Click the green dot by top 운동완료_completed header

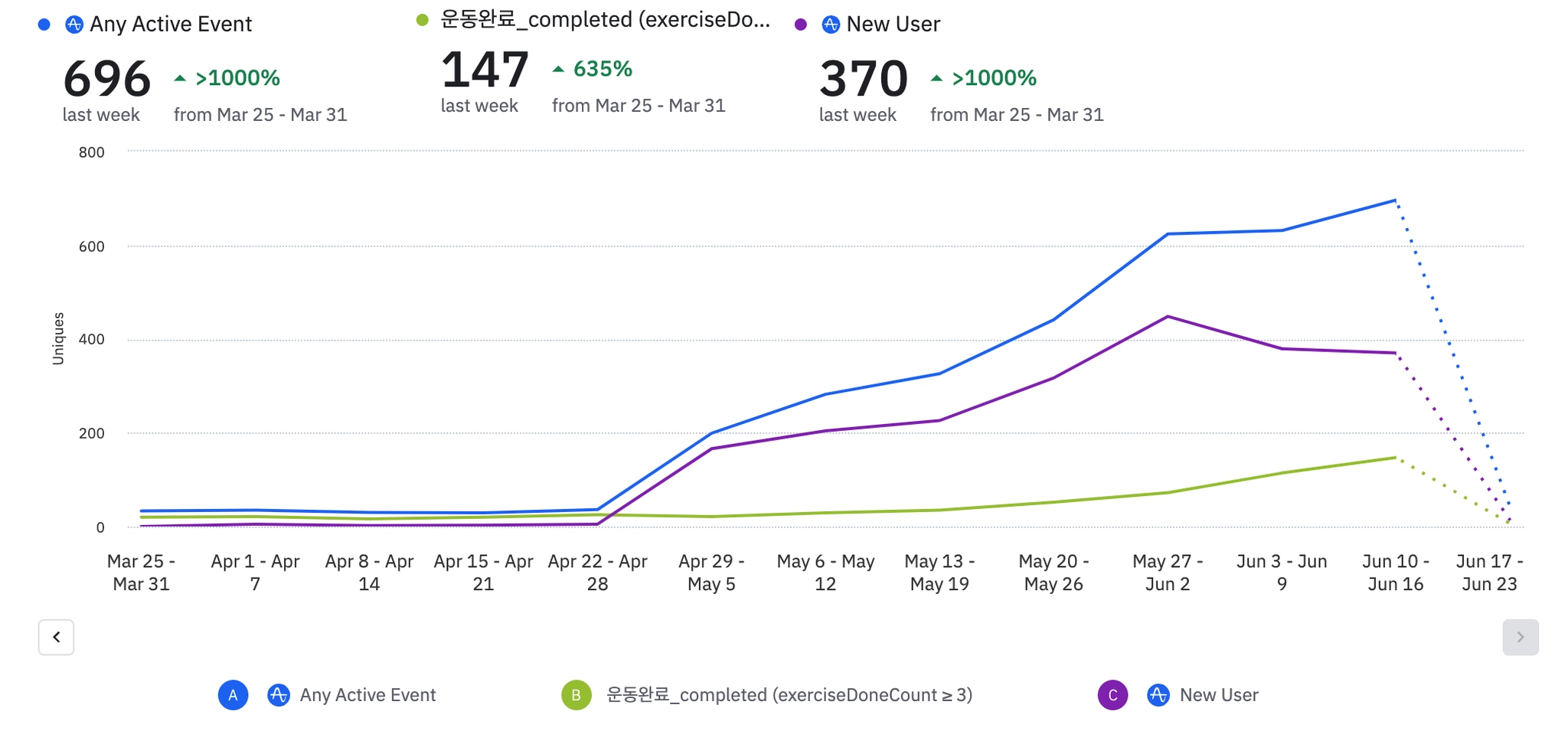(x=423, y=20)
